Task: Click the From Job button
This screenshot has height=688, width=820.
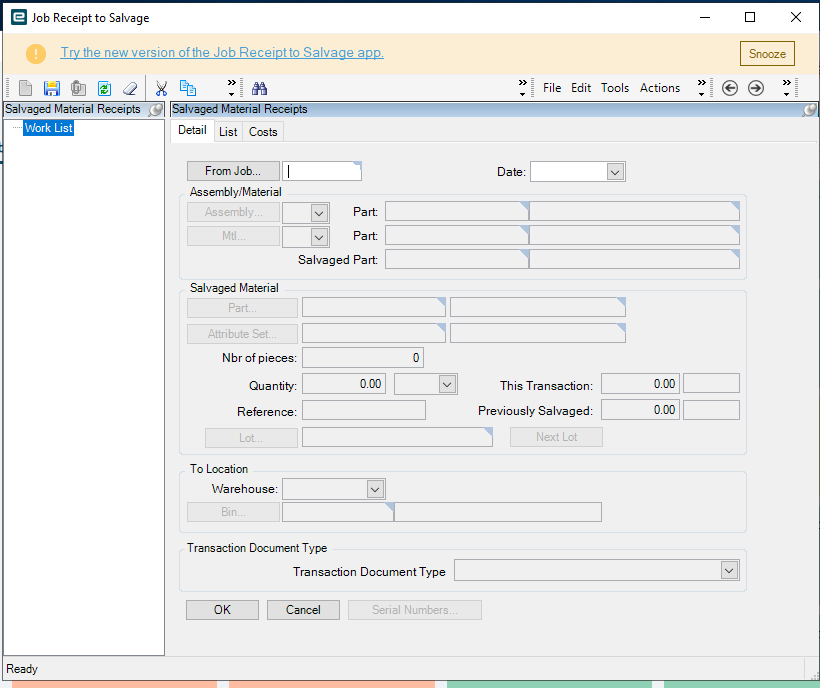Action: coord(233,171)
